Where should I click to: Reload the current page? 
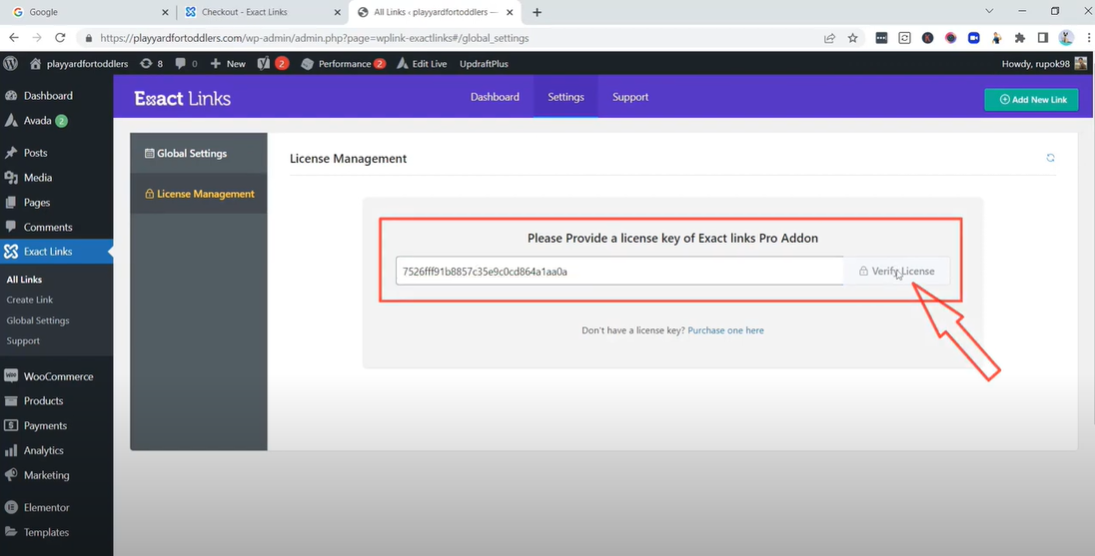point(60,38)
